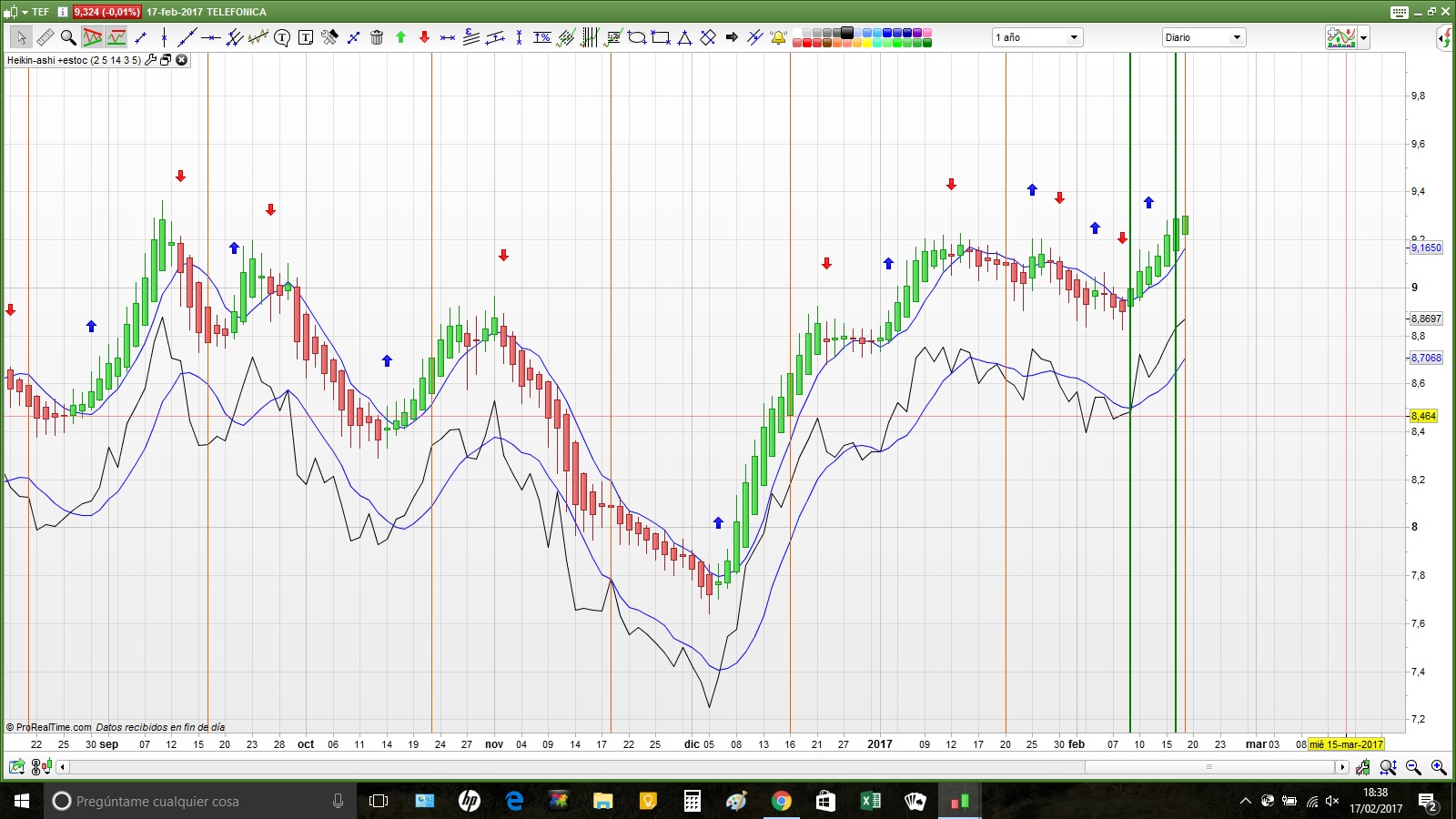Remove the Heikin-ashi +estoc indicator

click(181, 60)
